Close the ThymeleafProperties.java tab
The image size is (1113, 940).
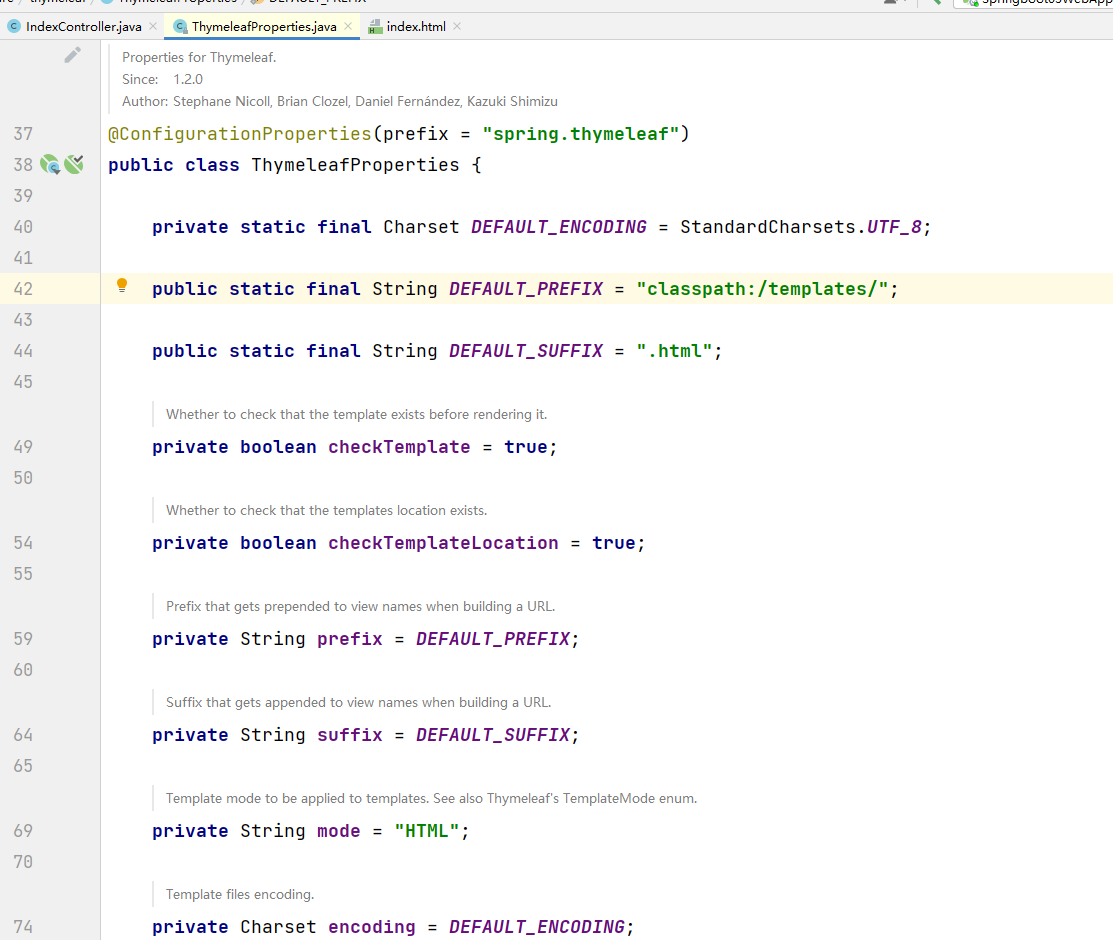pyautogui.click(x=348, y=26)
